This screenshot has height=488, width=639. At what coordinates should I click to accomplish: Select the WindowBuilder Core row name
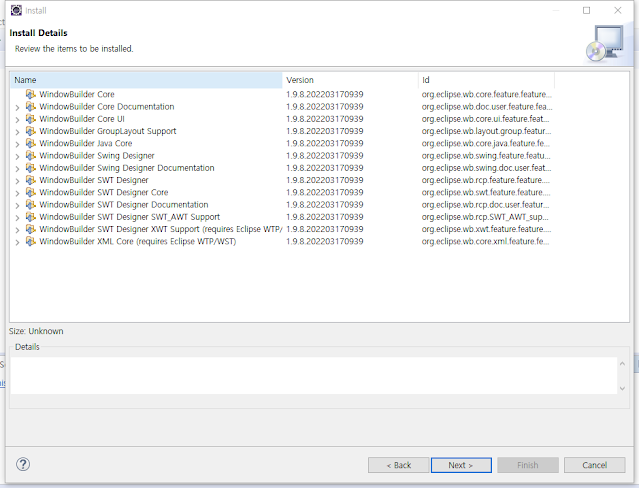coord(77,94)
